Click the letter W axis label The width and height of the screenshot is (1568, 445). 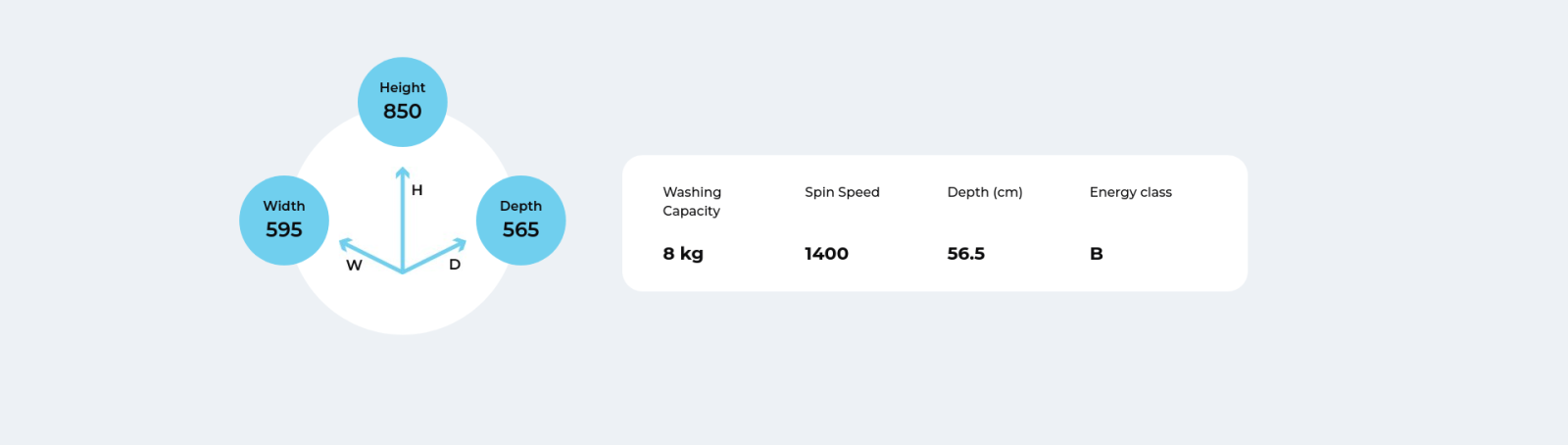(354, 266)
